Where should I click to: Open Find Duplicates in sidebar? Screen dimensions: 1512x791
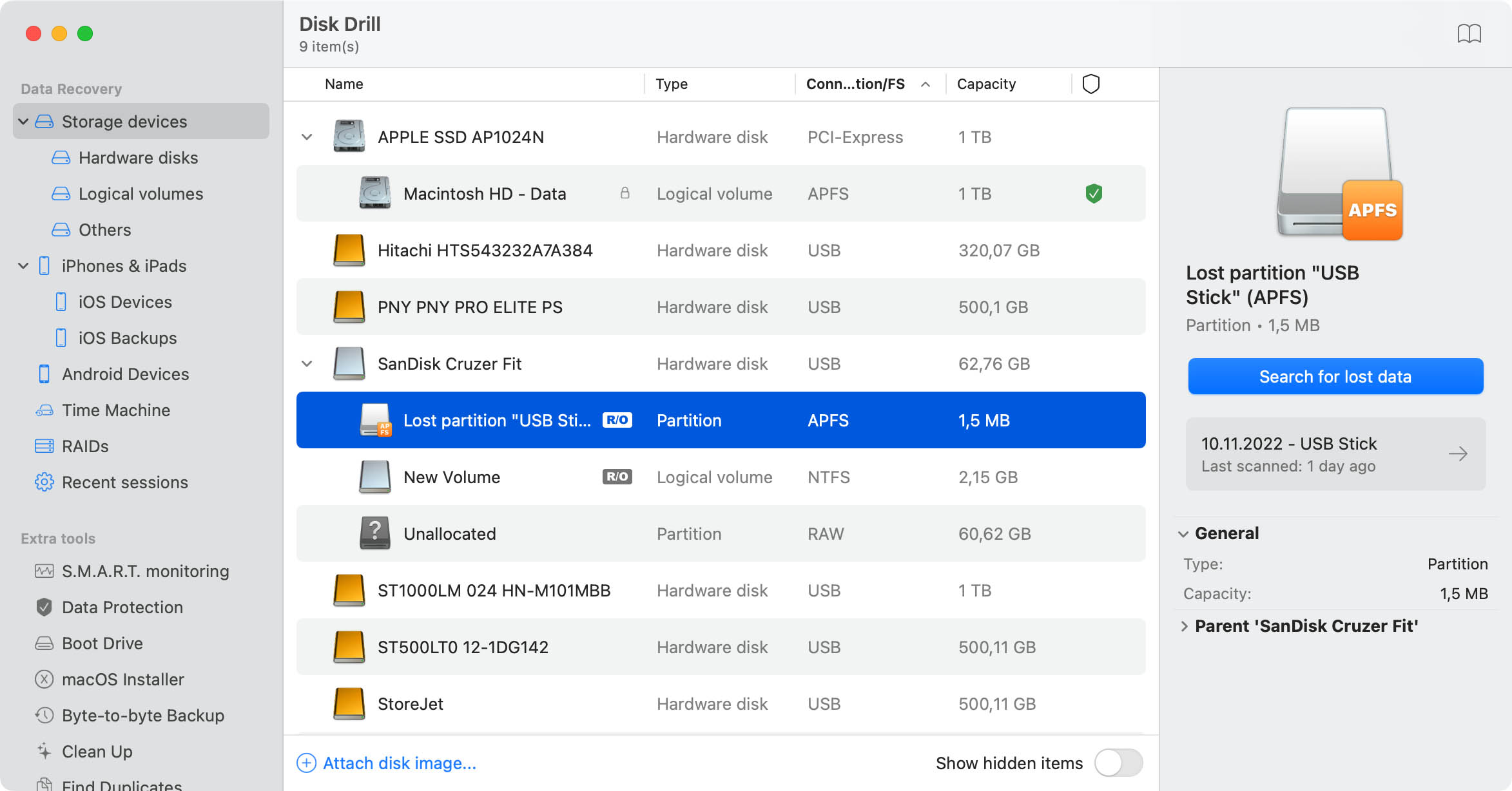[x=122, y=783]
